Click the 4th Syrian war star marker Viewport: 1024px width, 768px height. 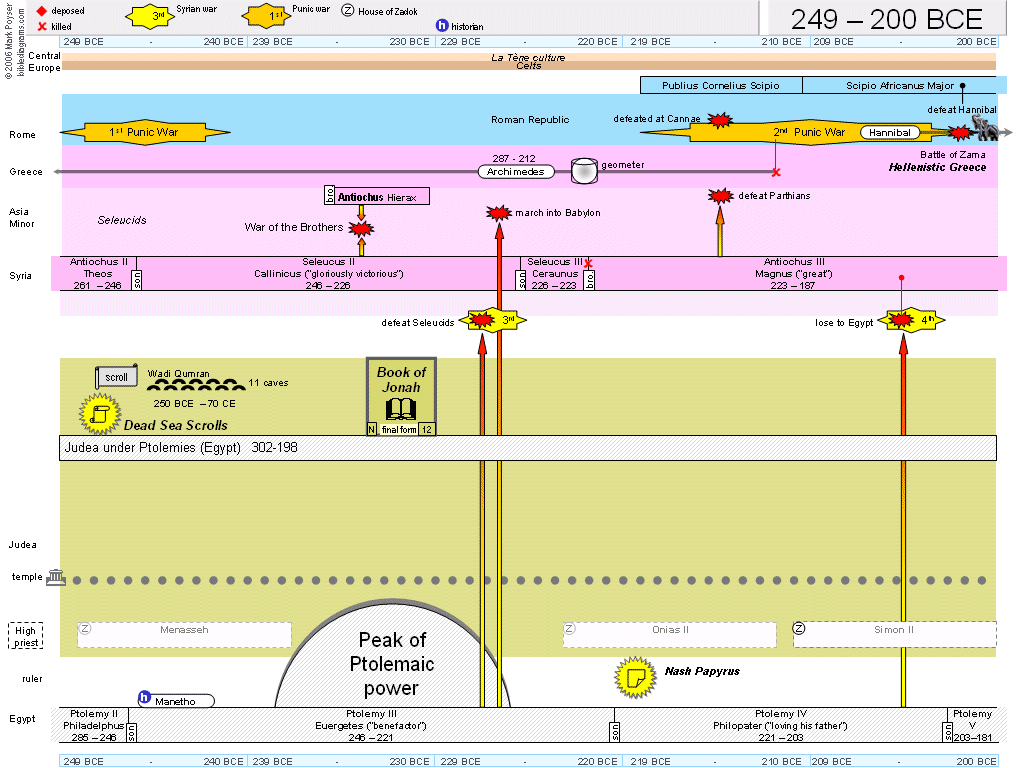coord(903,320)
